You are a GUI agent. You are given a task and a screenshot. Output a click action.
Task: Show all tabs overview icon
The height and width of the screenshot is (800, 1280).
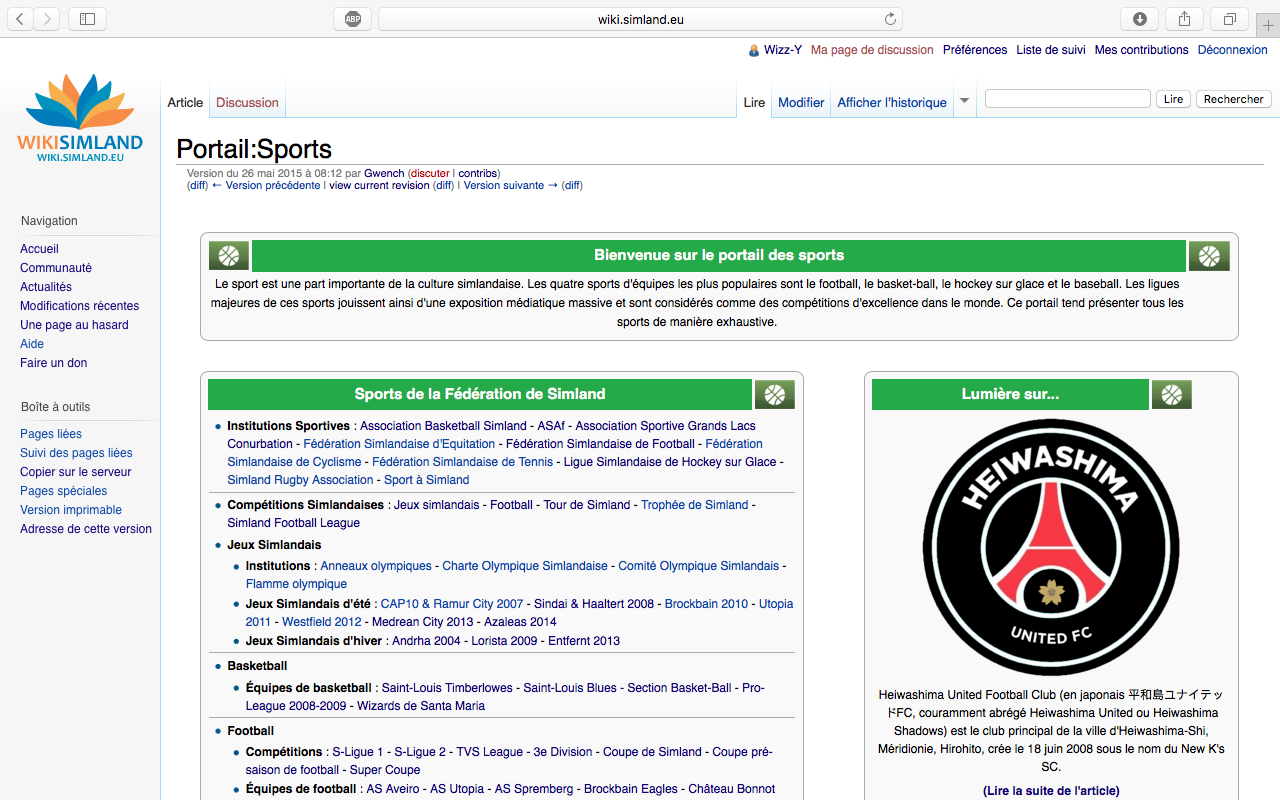[x=1230, y=19]
